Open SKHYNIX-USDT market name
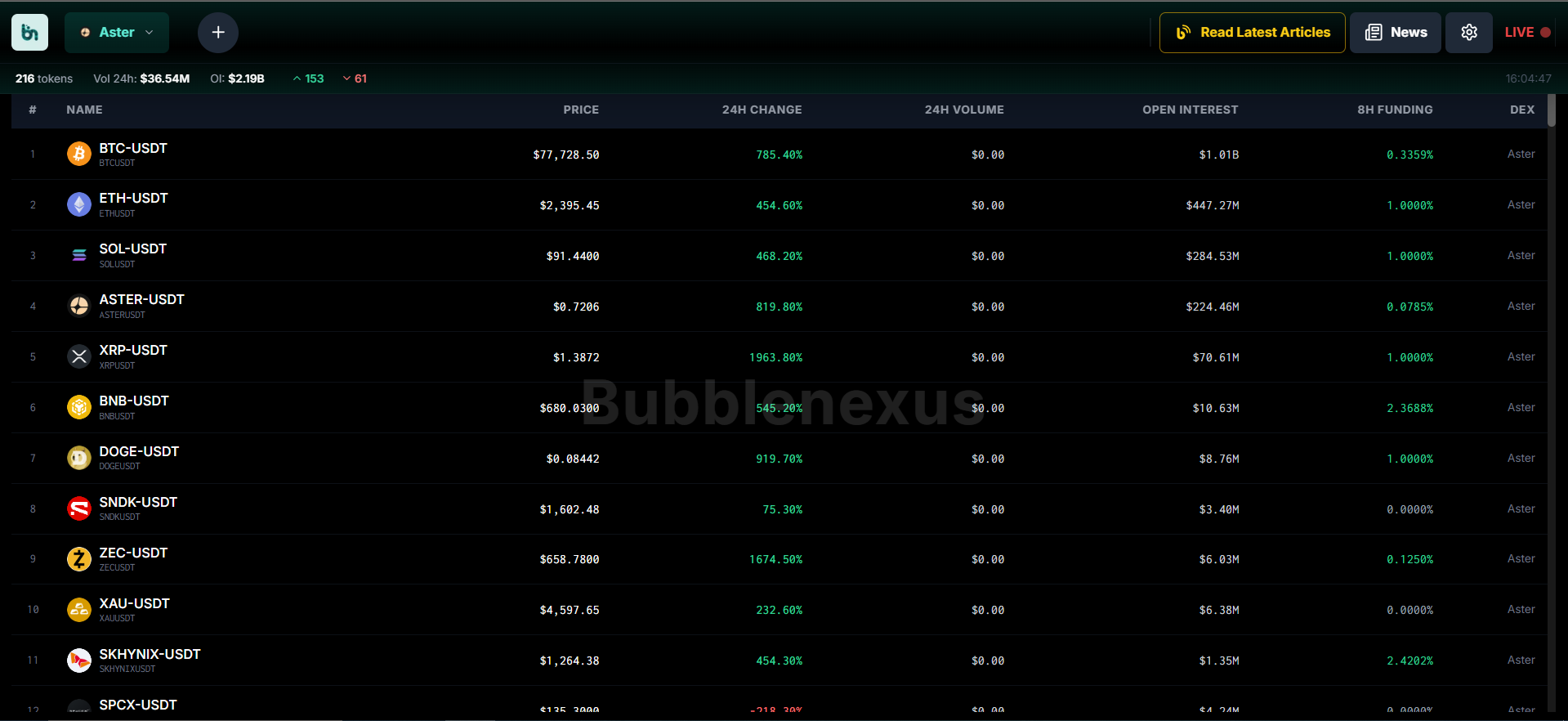 (150, 655)
